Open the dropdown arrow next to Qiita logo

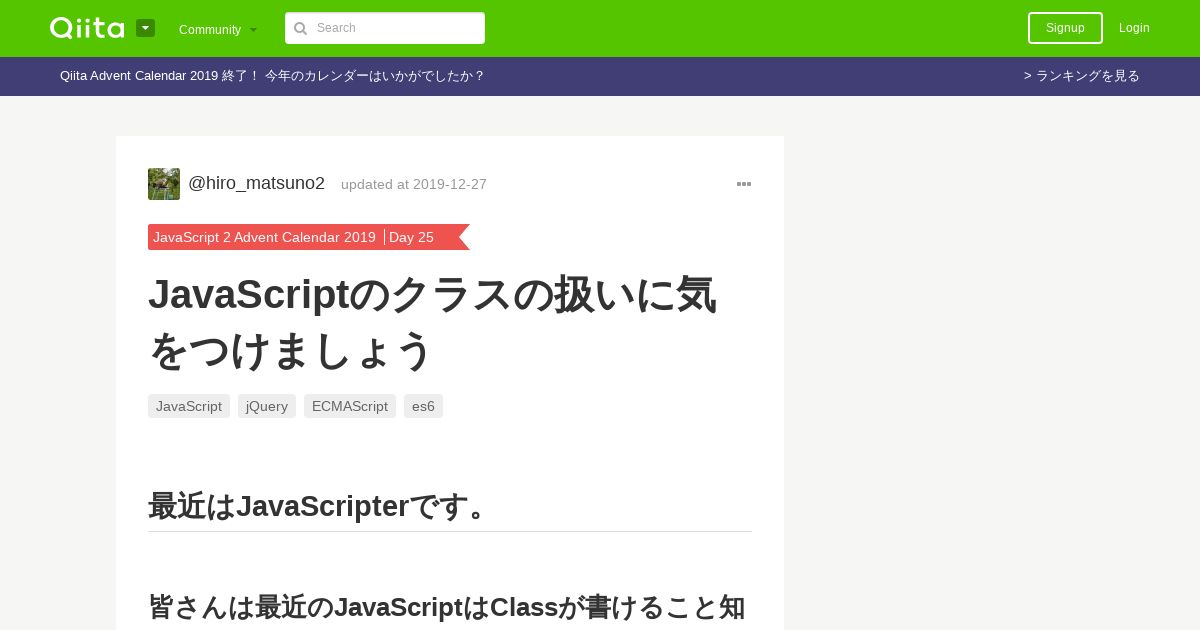click(145, 28)
